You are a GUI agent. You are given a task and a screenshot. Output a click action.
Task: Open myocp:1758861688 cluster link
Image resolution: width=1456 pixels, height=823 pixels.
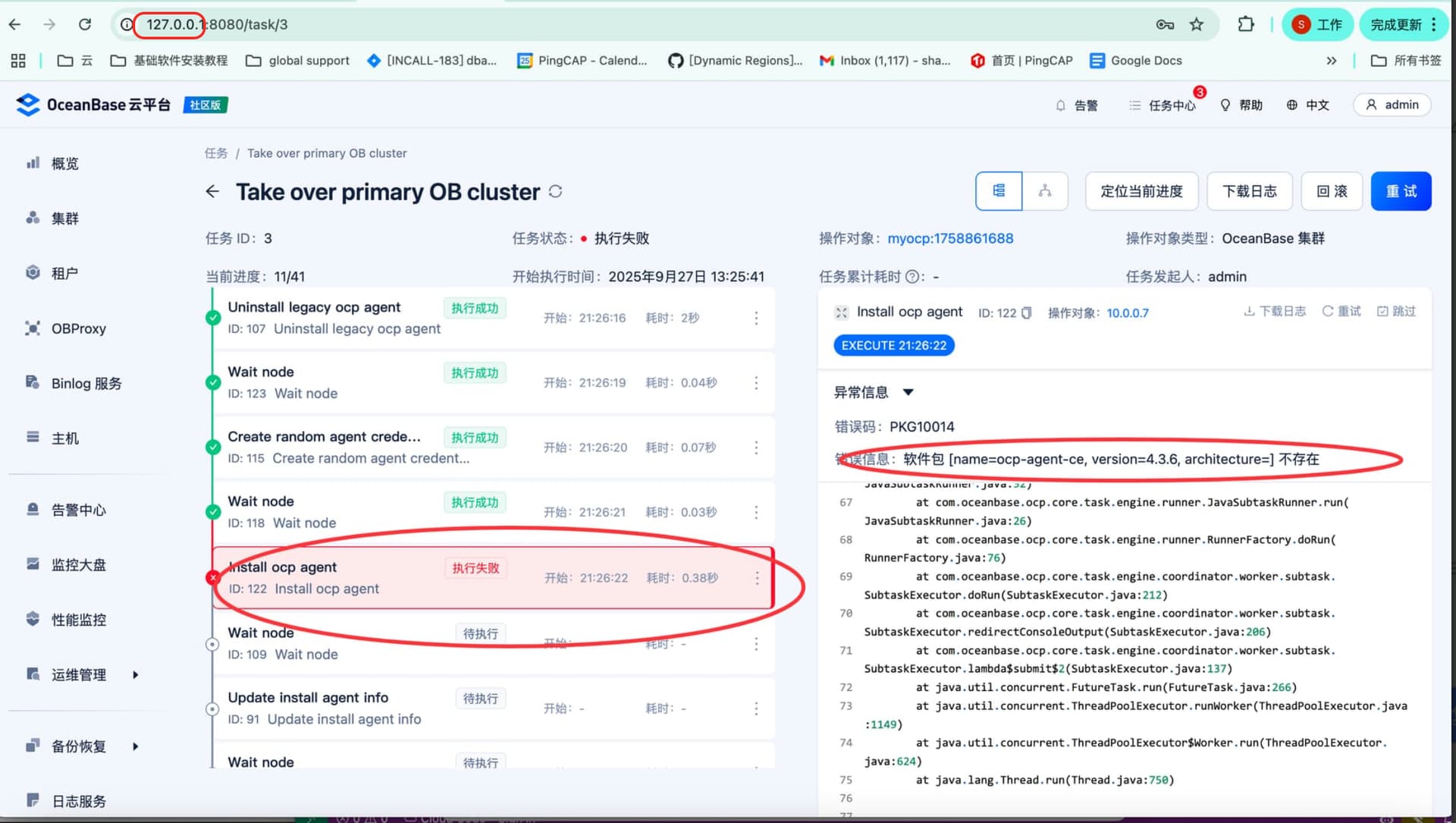click(x=950, y=238)
